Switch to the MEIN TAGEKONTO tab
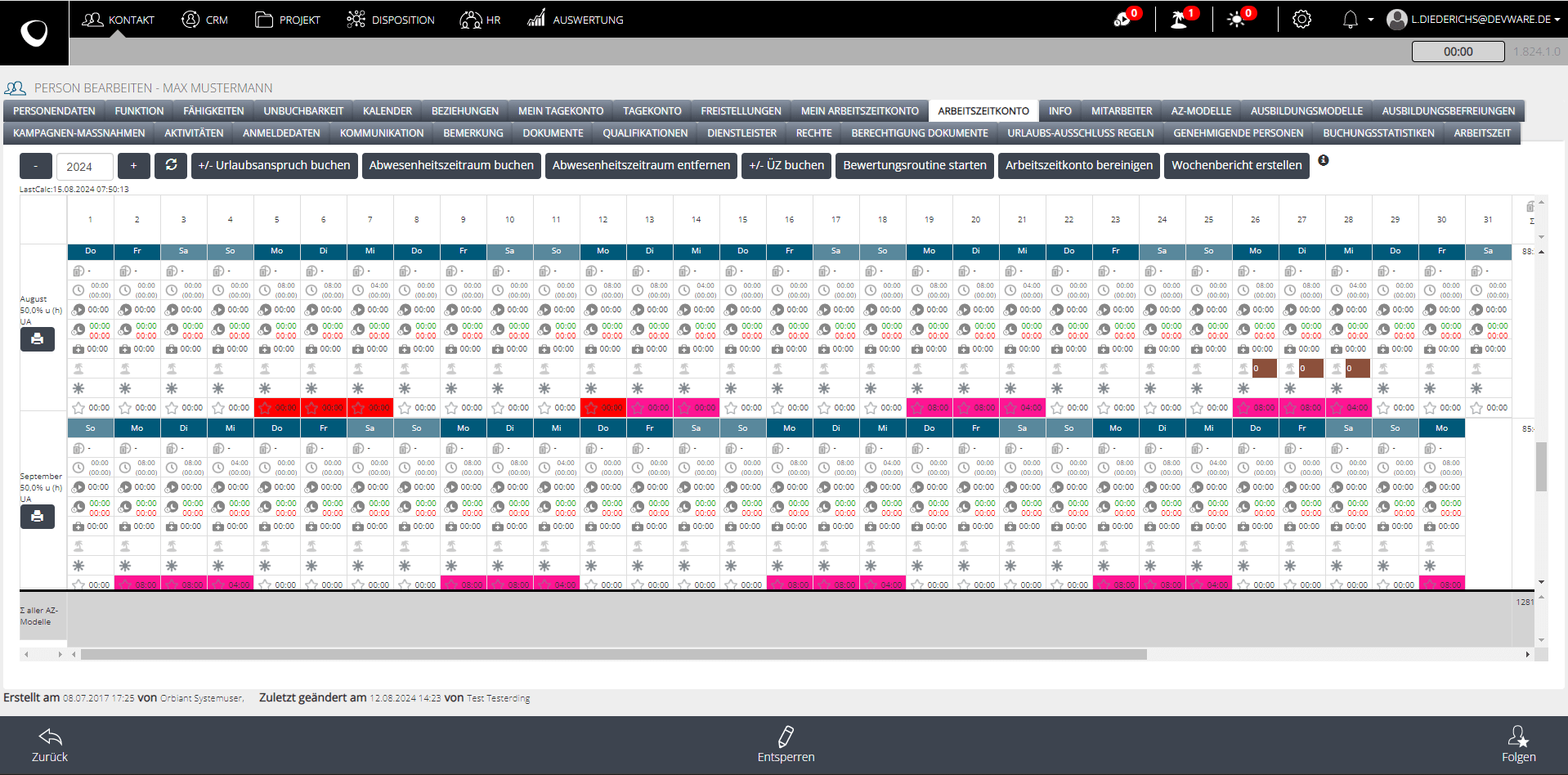Viewport: 1568px width, 775px height. point(561,111)
